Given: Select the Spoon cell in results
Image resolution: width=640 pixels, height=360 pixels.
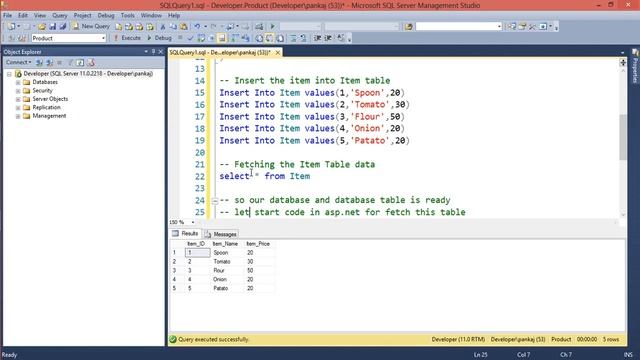Looking at the screenshot, I should click(227, 253).
